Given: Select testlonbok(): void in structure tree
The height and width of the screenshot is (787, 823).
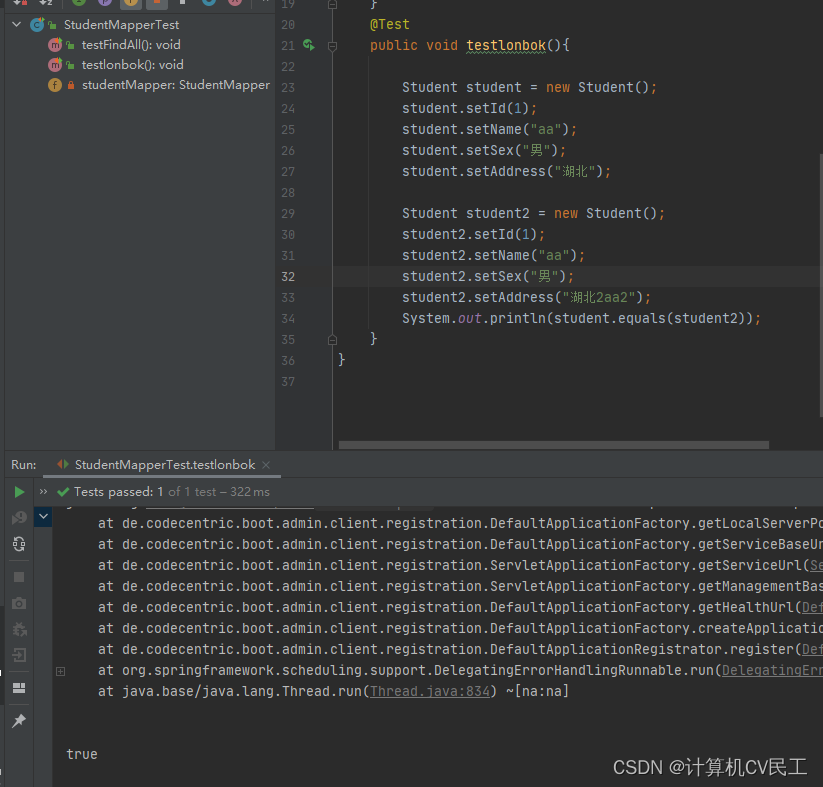Looking at the screenshot, I should tap(132, 65).
